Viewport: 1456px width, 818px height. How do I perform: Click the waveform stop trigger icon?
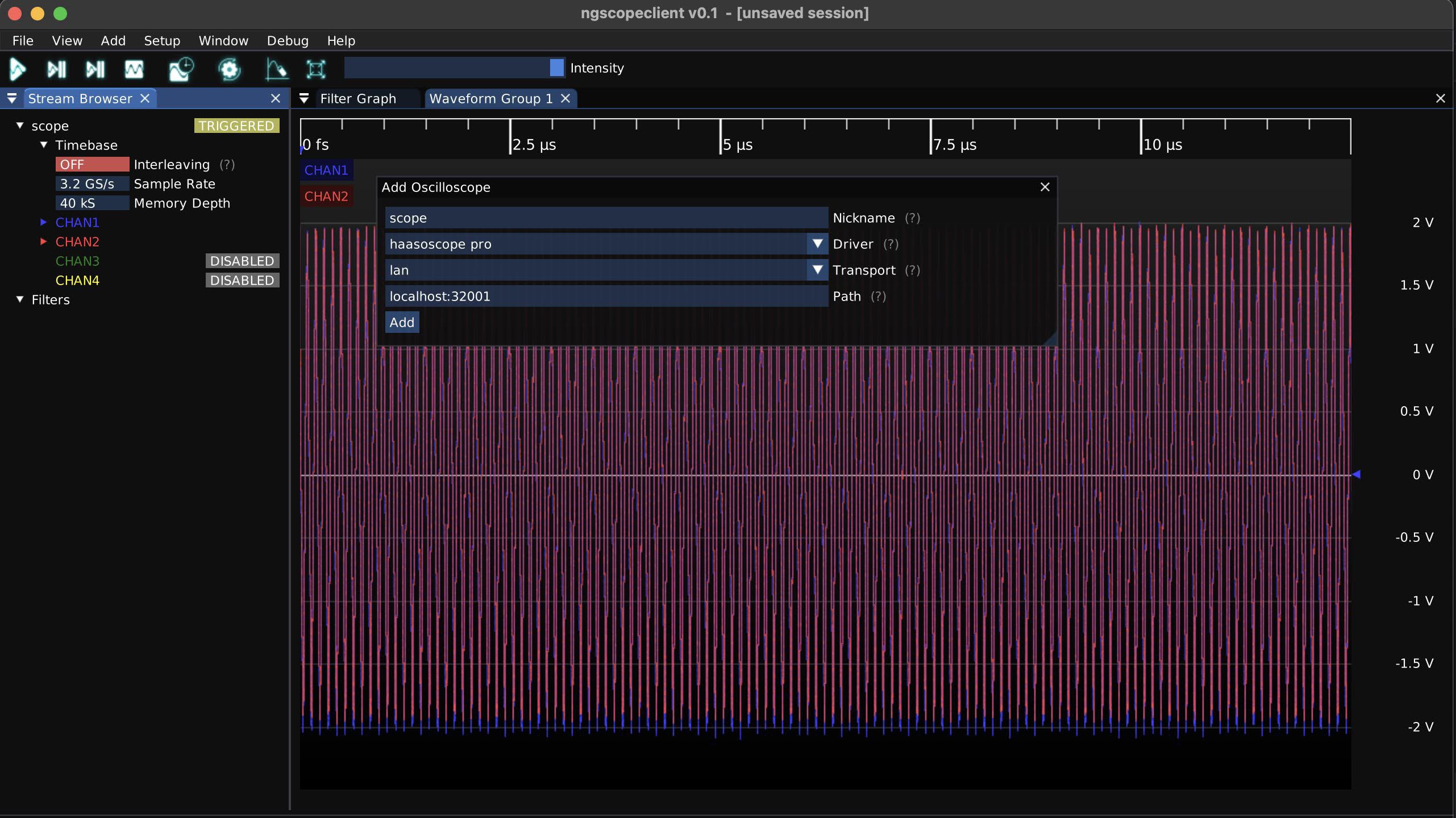click(x=134, y=69)
